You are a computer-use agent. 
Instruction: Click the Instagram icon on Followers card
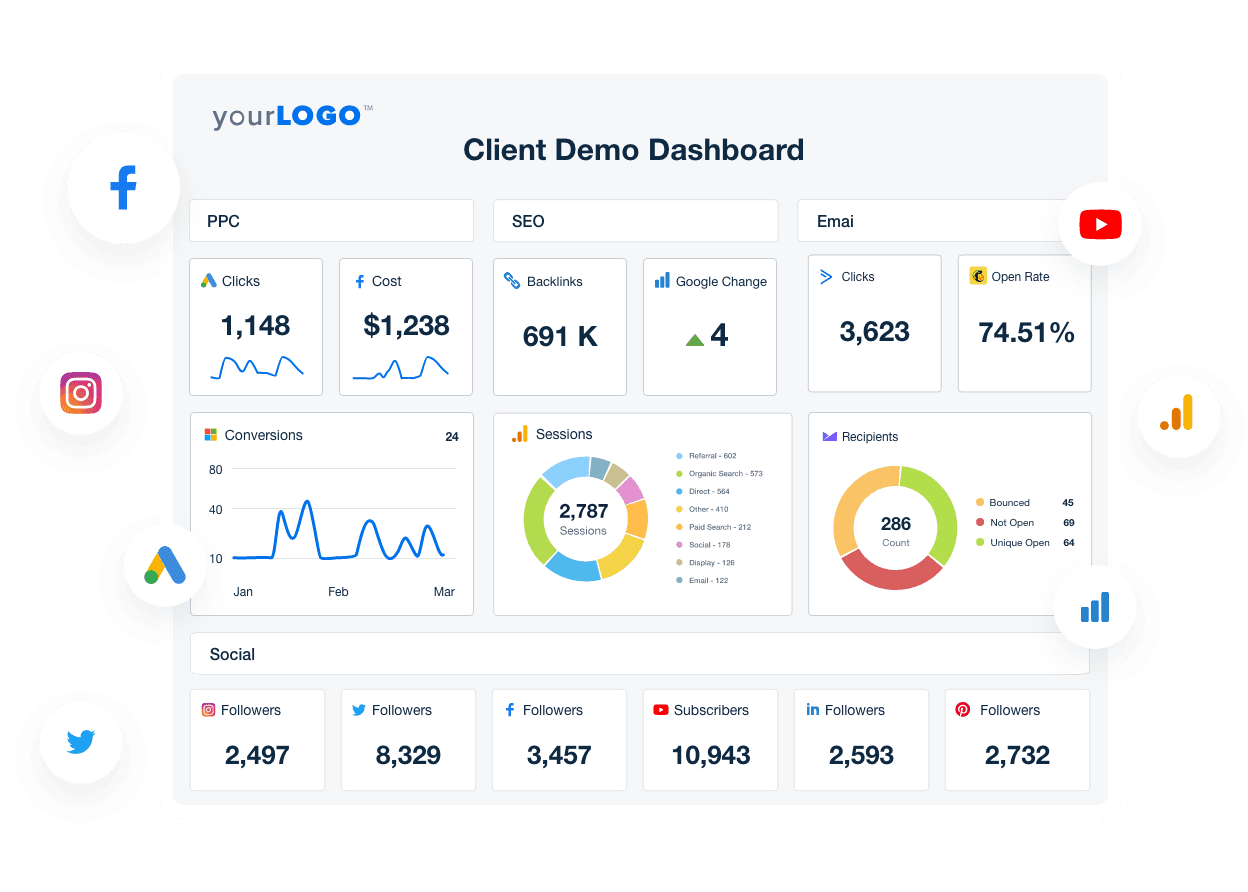tap(208, 710)
